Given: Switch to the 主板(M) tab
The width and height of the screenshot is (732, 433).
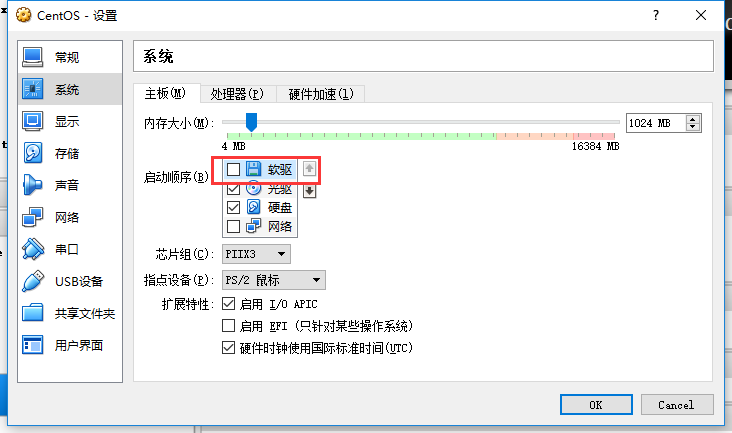Looking at the screenshot, I should 166,93.
